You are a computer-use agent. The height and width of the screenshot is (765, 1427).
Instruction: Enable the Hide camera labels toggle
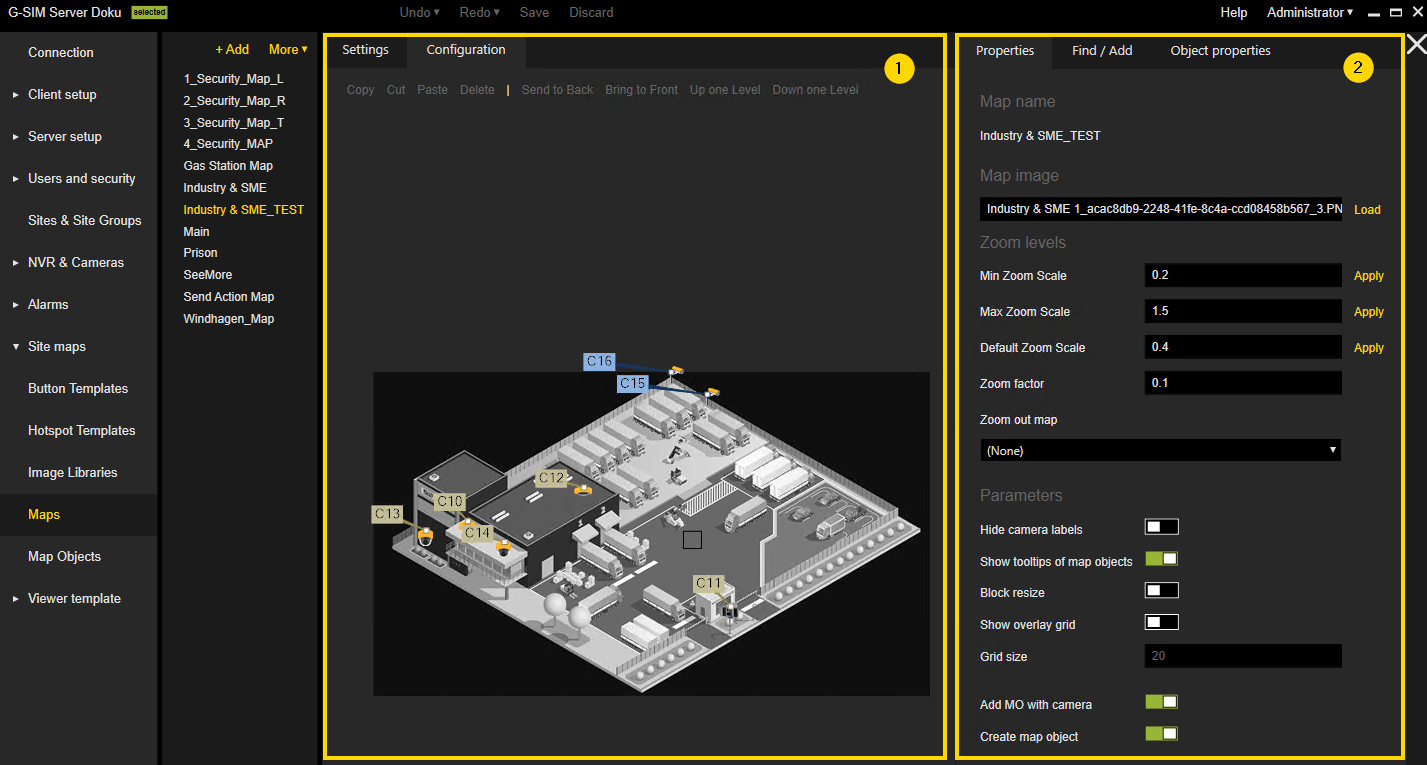coord(1161,527)
